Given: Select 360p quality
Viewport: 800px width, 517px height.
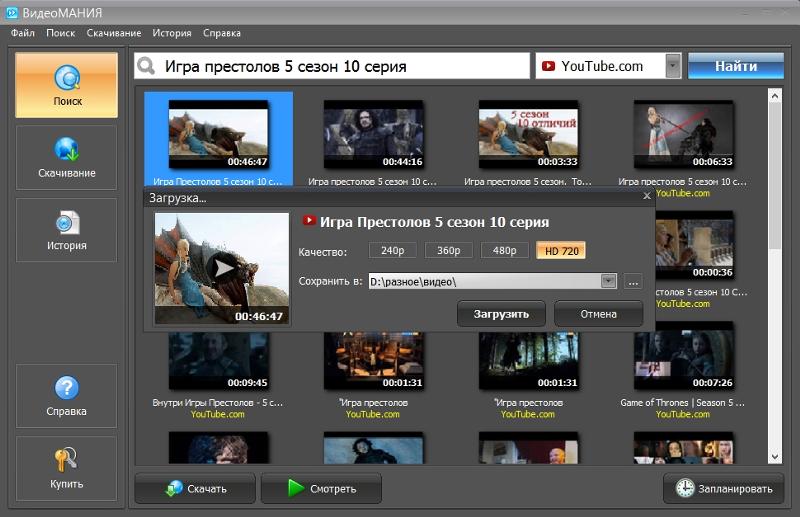Looking at the screenshot, I should click(448, 251).
